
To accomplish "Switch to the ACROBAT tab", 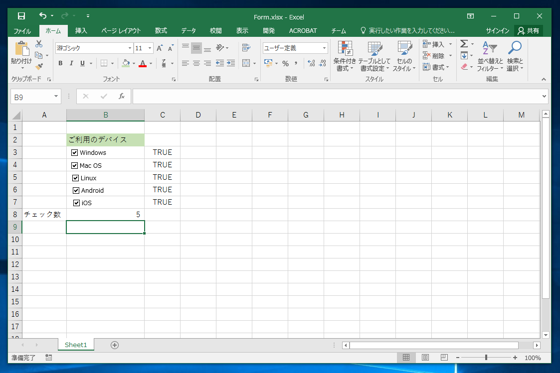I will 303,31.
